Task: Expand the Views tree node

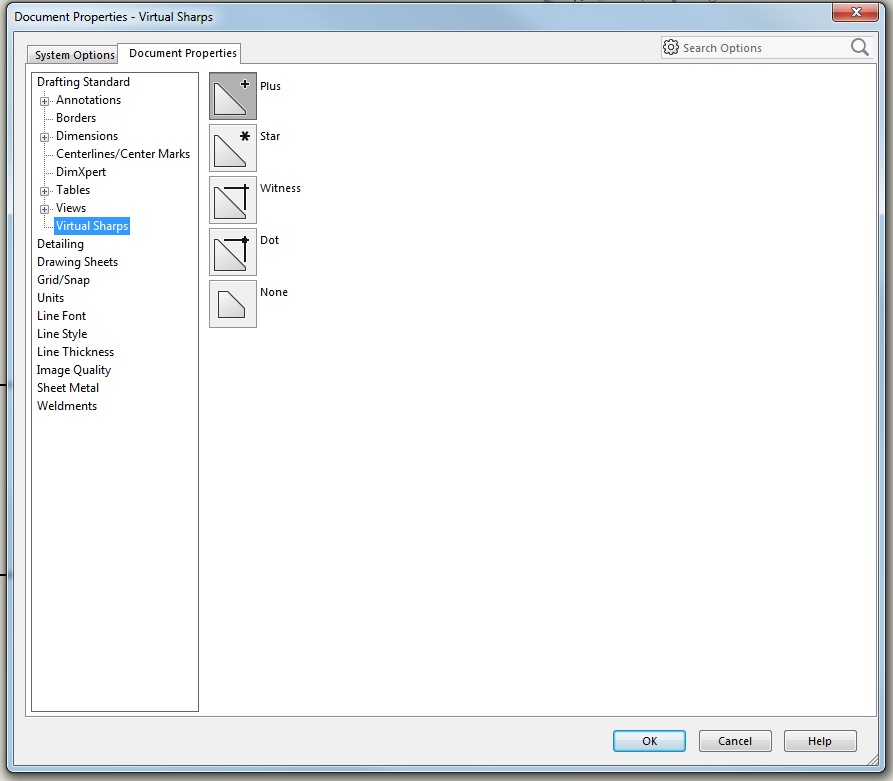Action: [x=44, y=209]
